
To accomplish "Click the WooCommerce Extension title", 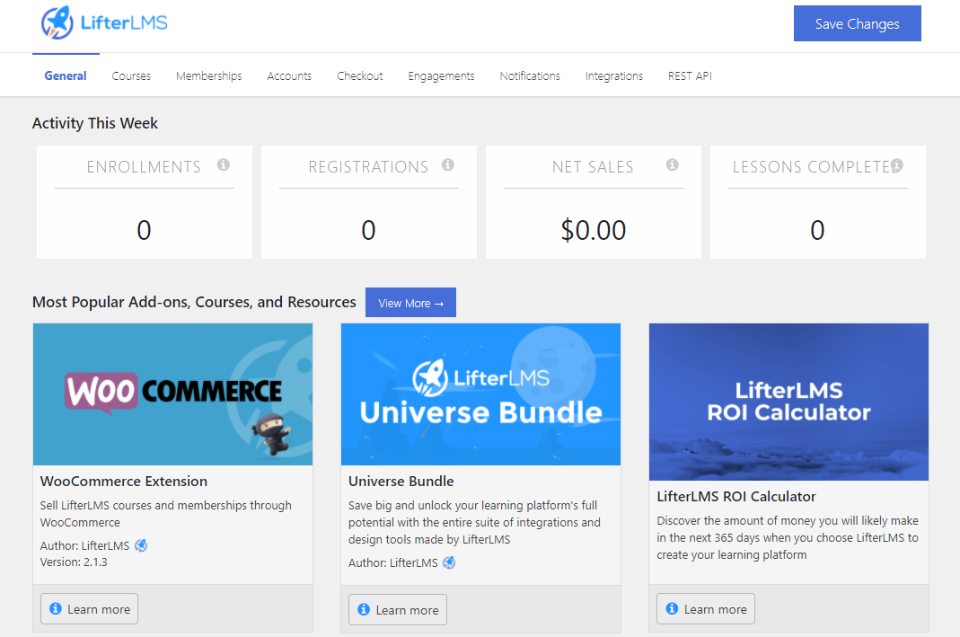I will 124,481.
